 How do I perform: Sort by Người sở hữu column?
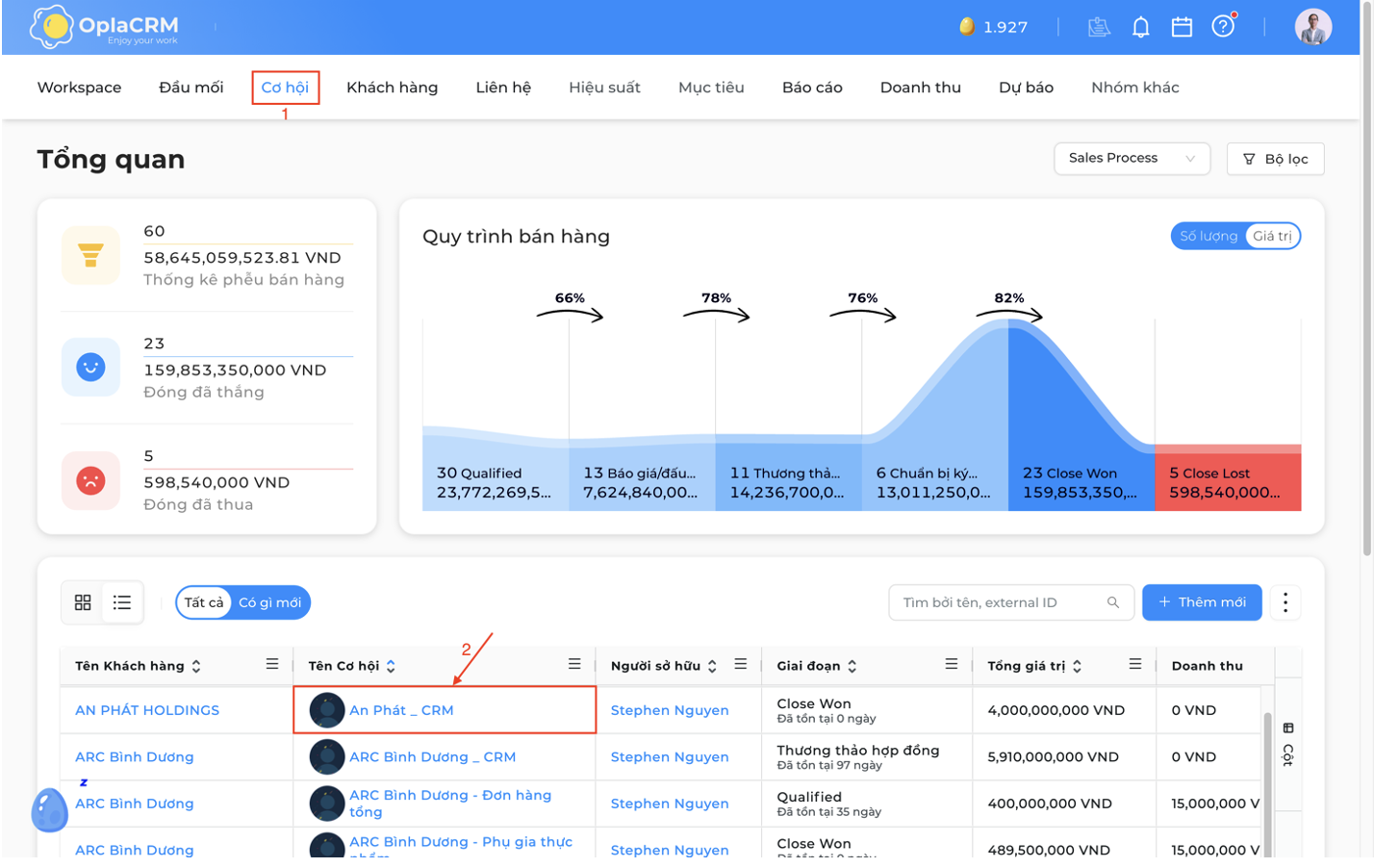pos(712,666)
